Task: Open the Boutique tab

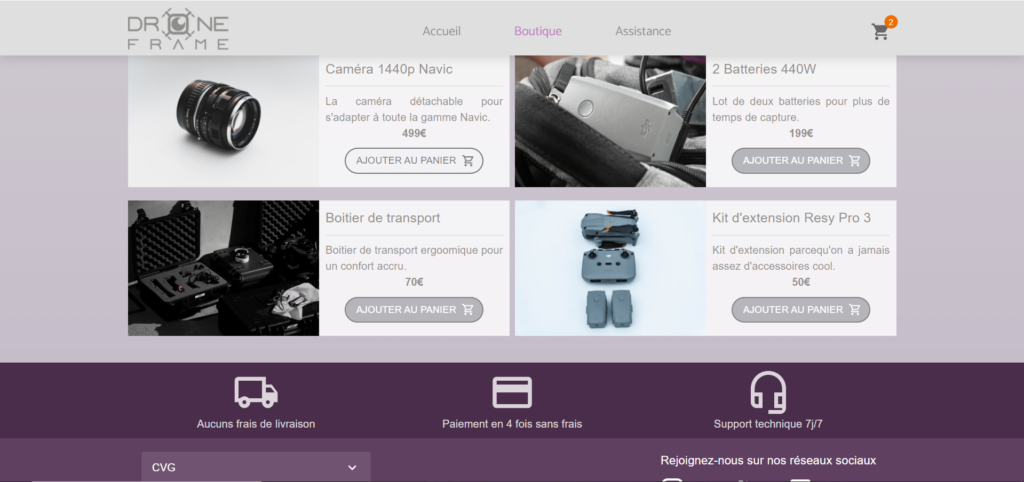Action: pyautogui.click(x=538, y=31)
